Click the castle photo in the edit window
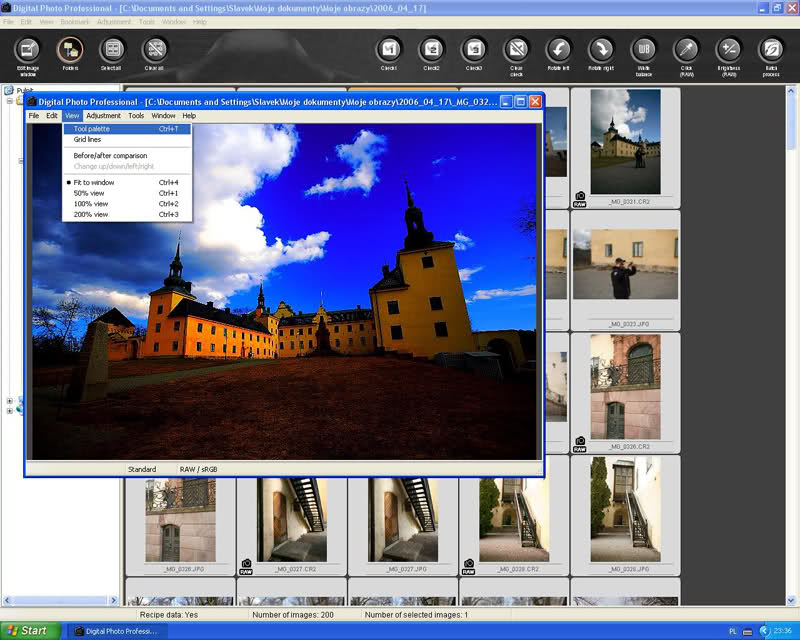This screenshot has width=800, height=640. pos(285,291)
